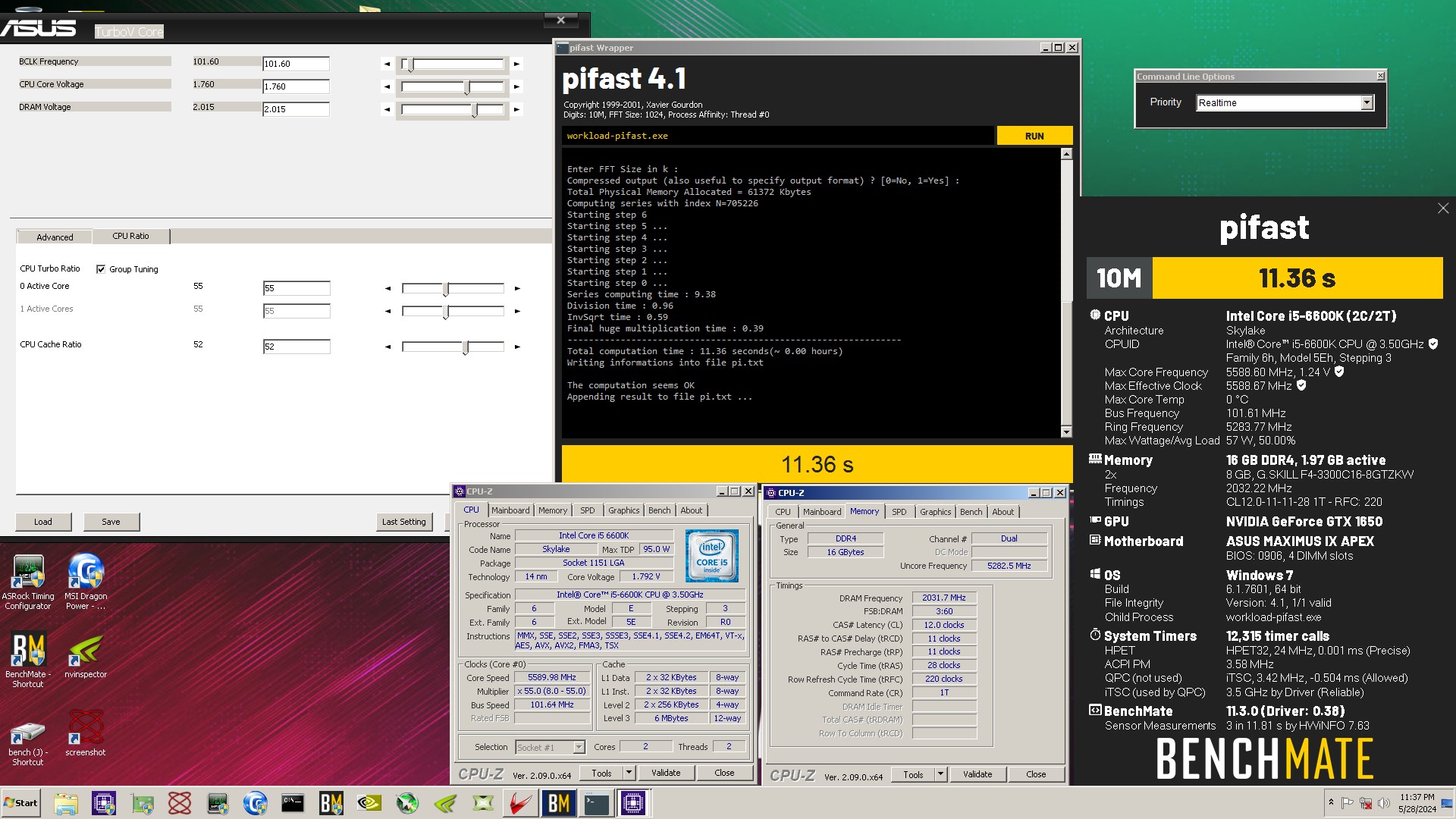Toggle the Group Tuning checkbox

pos(101,269)
